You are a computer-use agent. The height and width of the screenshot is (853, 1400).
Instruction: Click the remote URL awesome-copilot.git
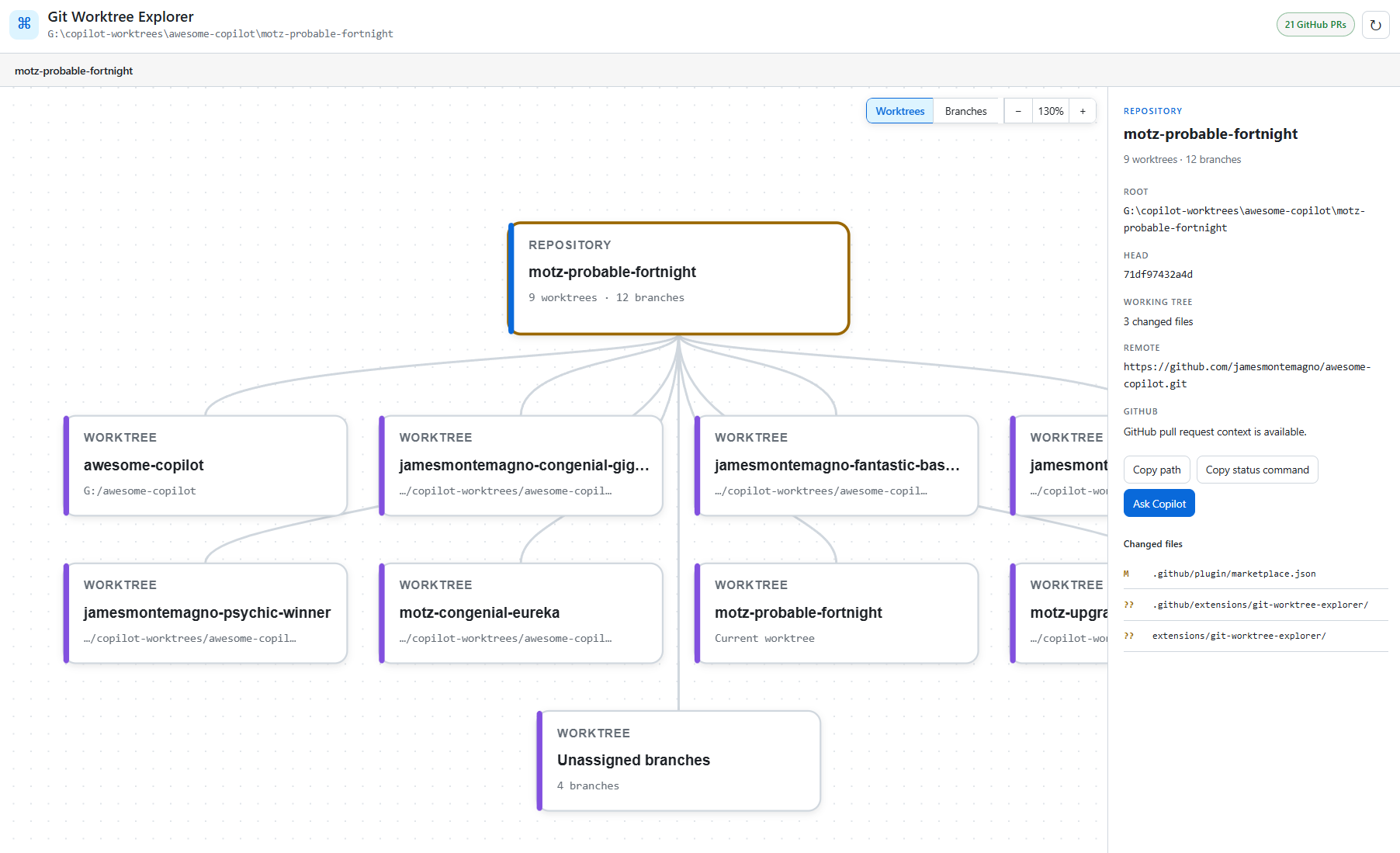[1247, 375]
